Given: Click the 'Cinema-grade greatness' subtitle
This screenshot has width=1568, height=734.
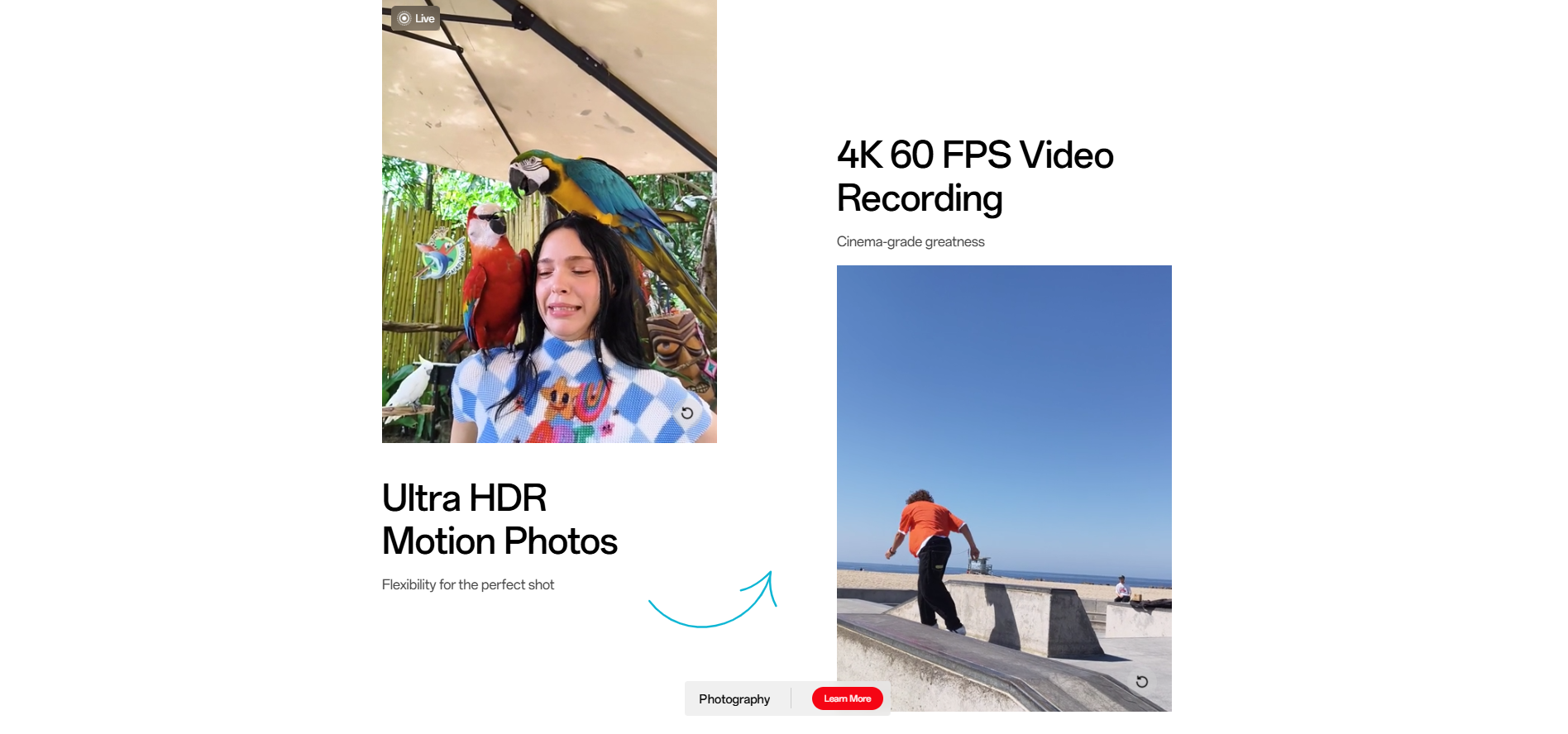Looking at the screenshot, I should 910,241.
